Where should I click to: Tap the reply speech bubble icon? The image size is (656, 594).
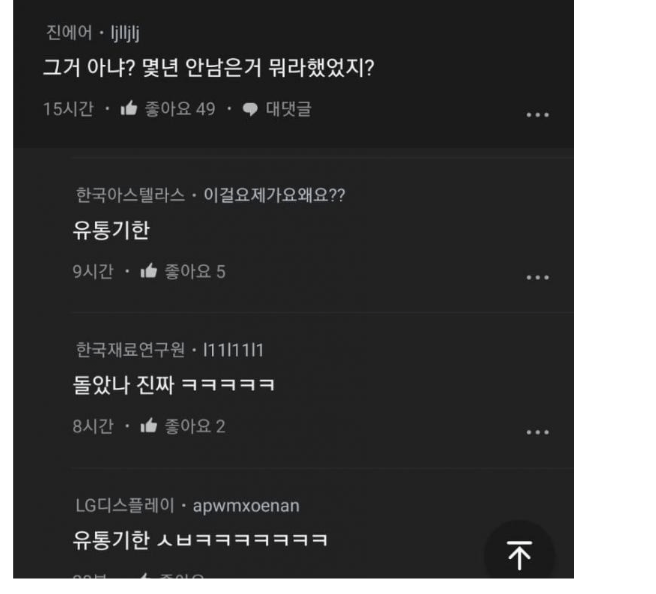pos(250,109)
